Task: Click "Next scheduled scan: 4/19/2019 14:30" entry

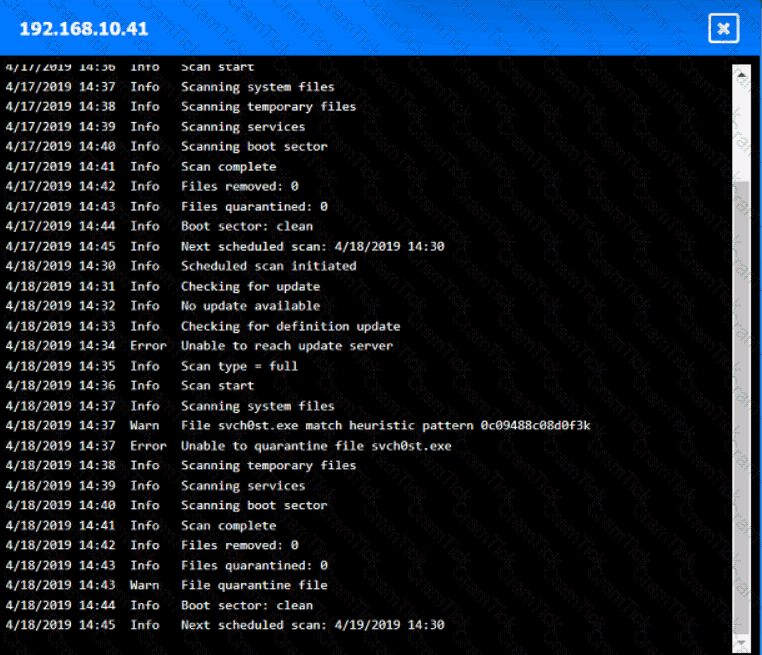Action: pyautogui.click(x=312, y=625)
